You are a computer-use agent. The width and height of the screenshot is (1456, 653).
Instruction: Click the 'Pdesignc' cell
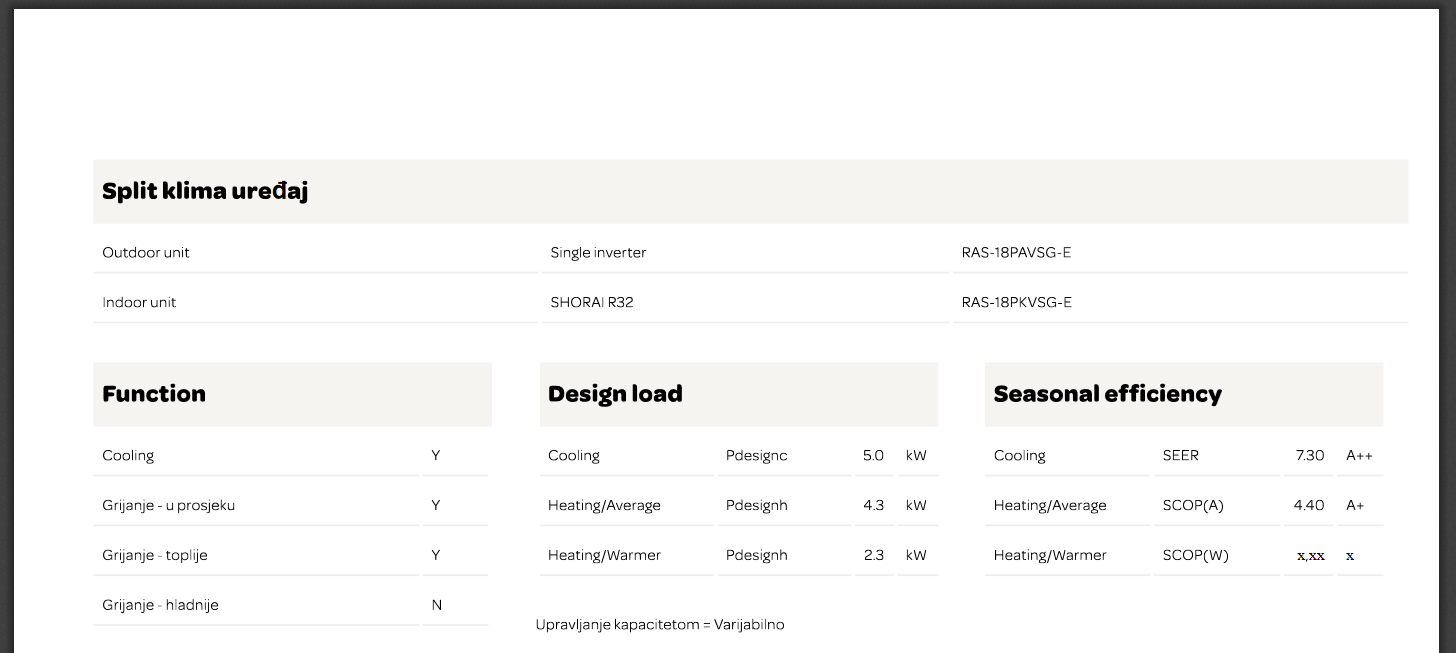click(757, 455)
